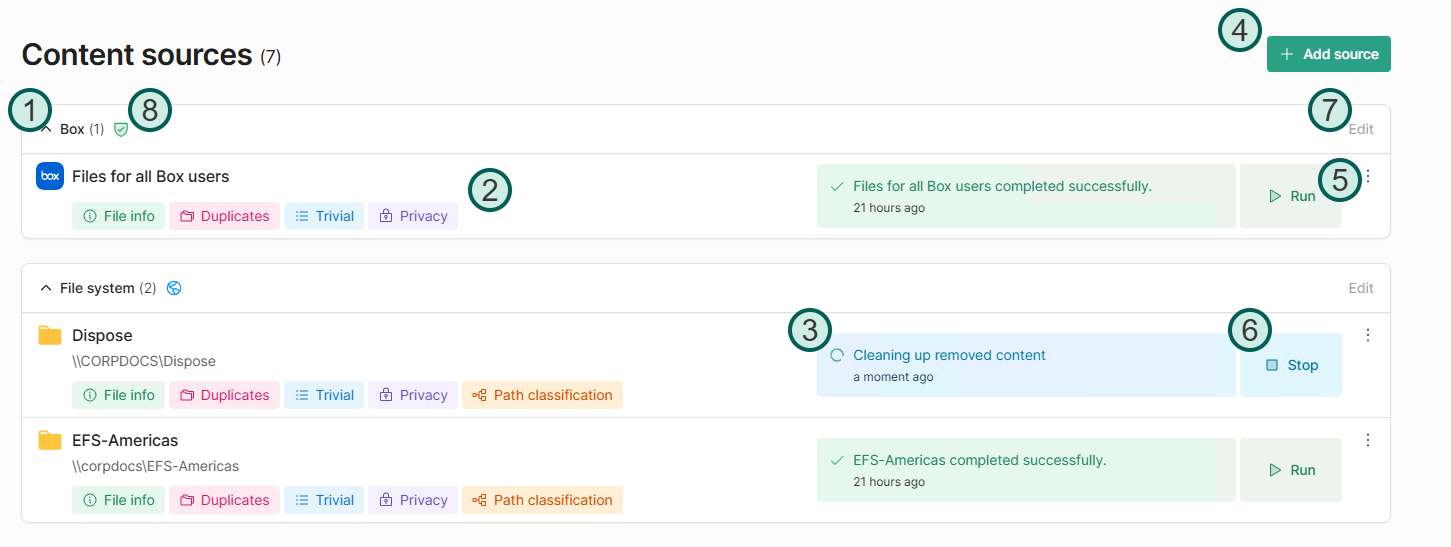
Task: Click the Add source button
Action: (x=1328, y=54)
